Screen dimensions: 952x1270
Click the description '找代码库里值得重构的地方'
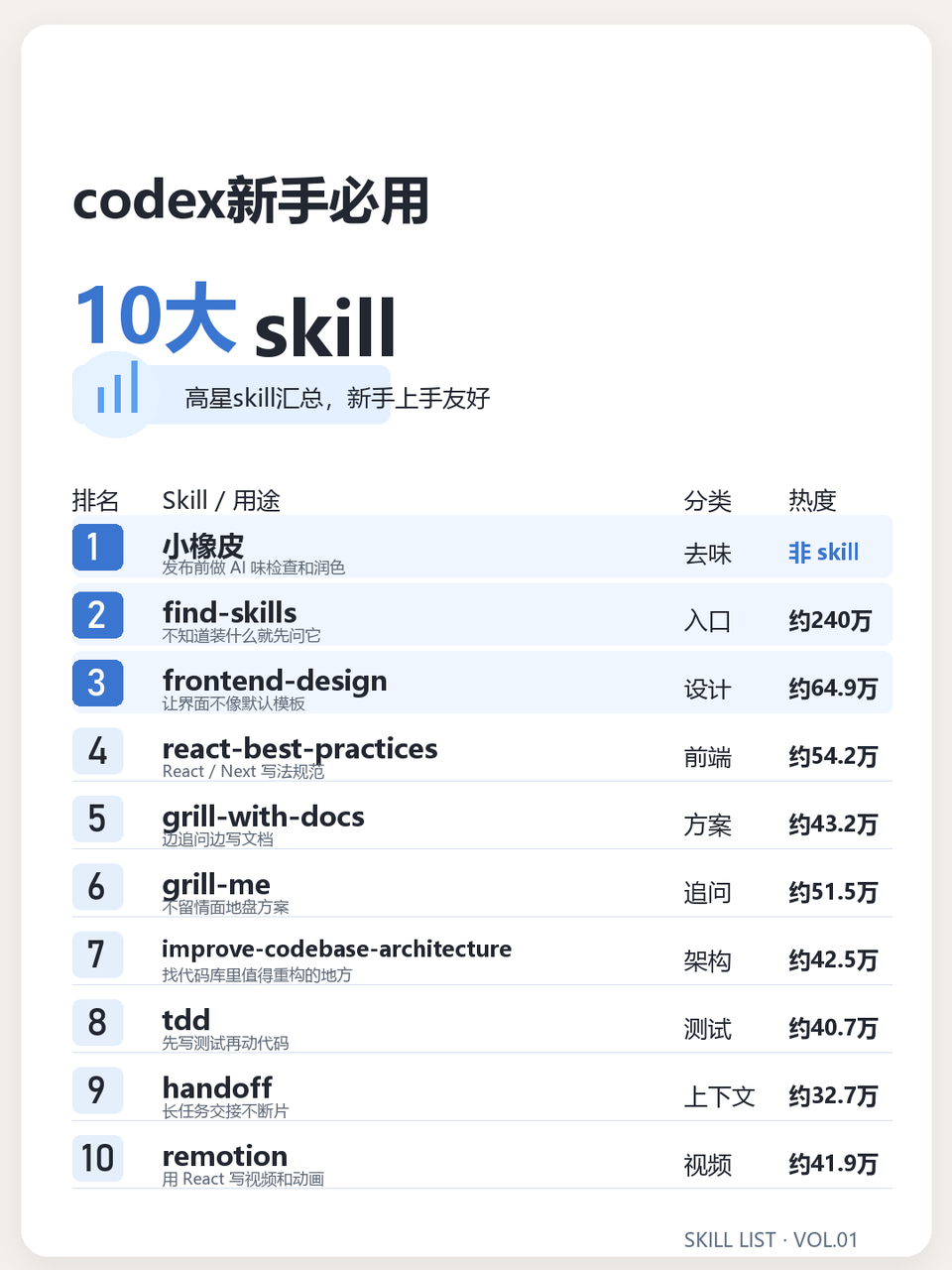tap(257, 975)
